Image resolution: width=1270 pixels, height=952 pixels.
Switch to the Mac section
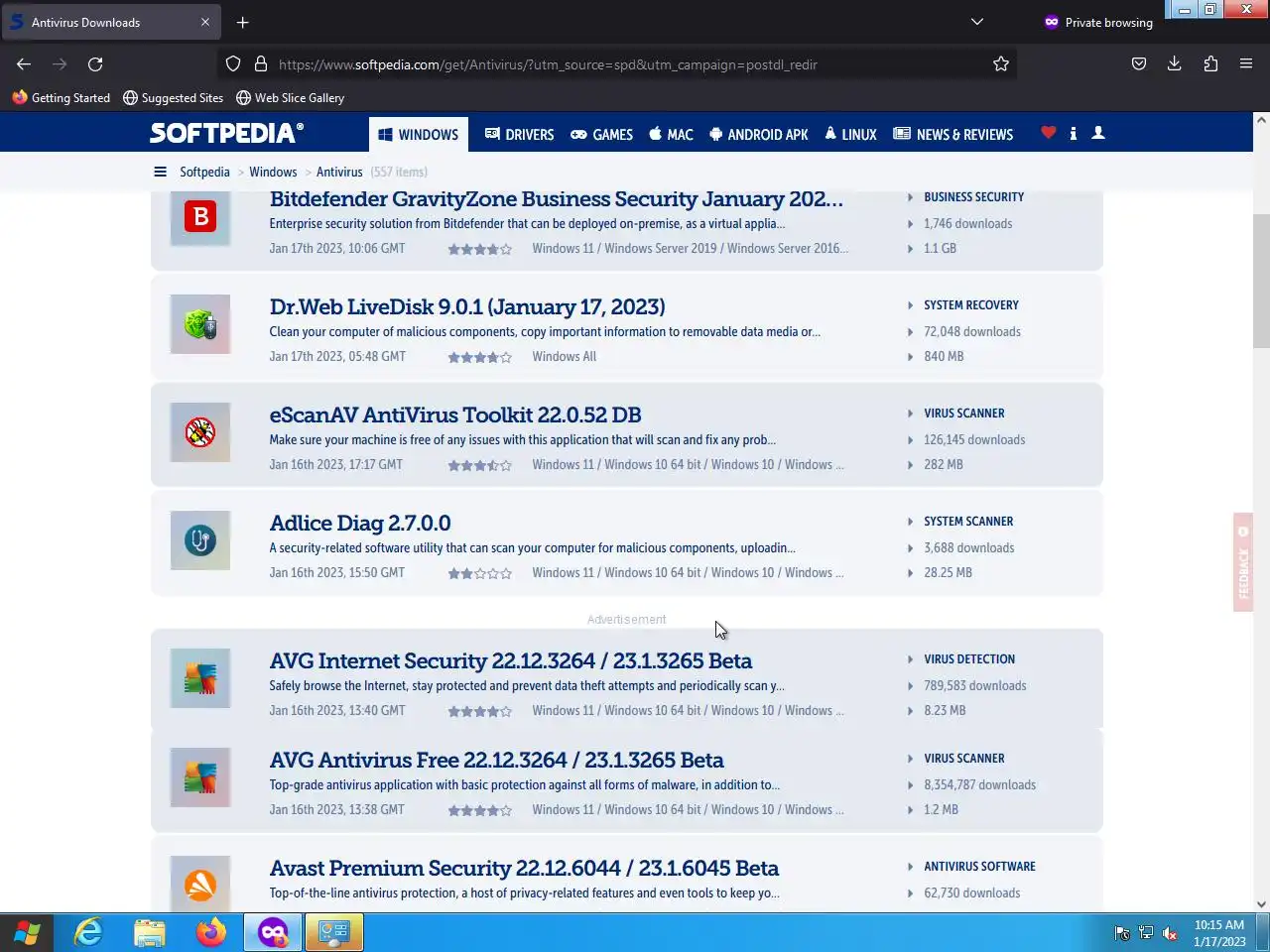pyautogui.click(x=672, y=134)
